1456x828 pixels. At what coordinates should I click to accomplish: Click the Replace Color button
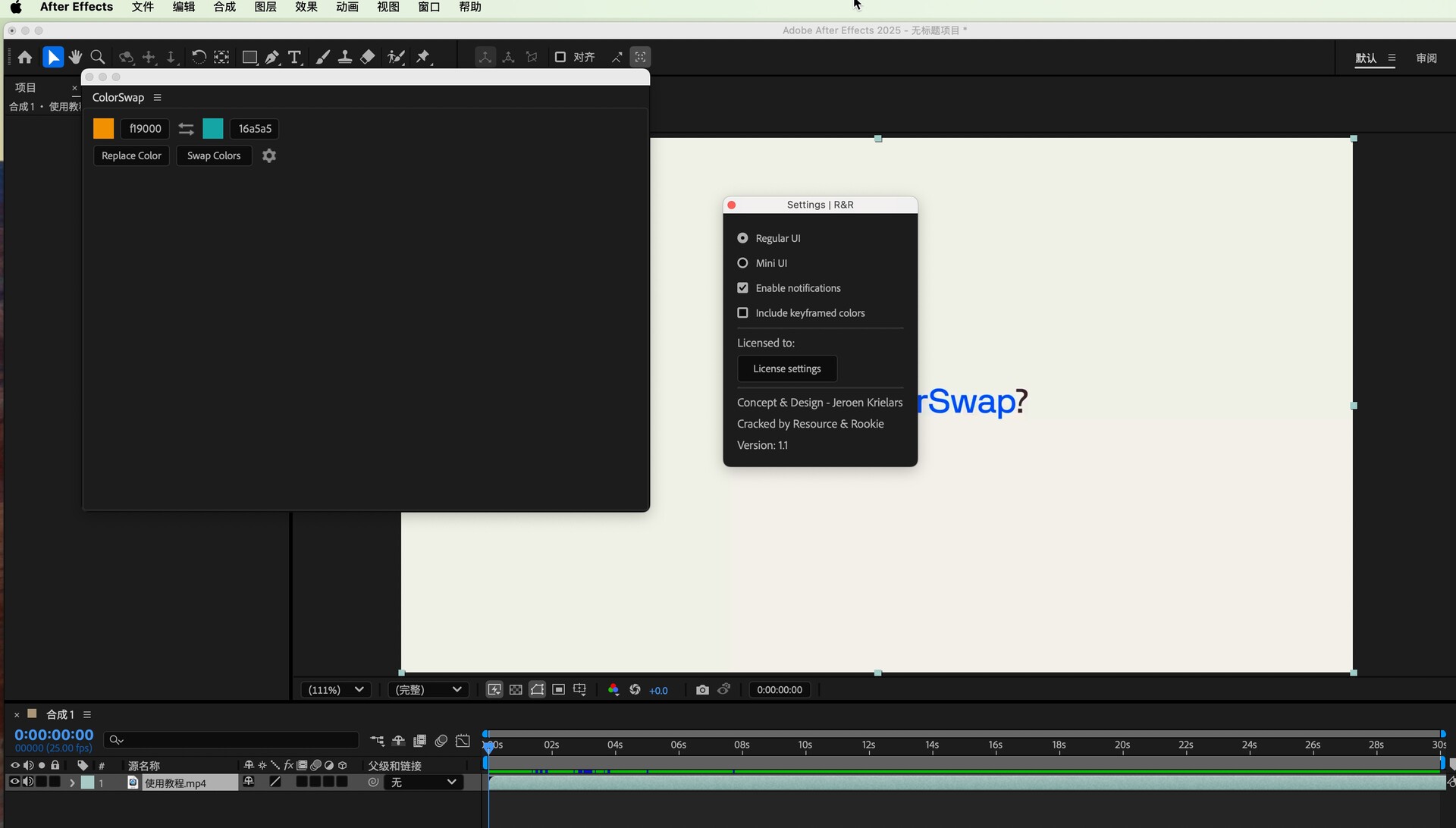click(131, 155)
